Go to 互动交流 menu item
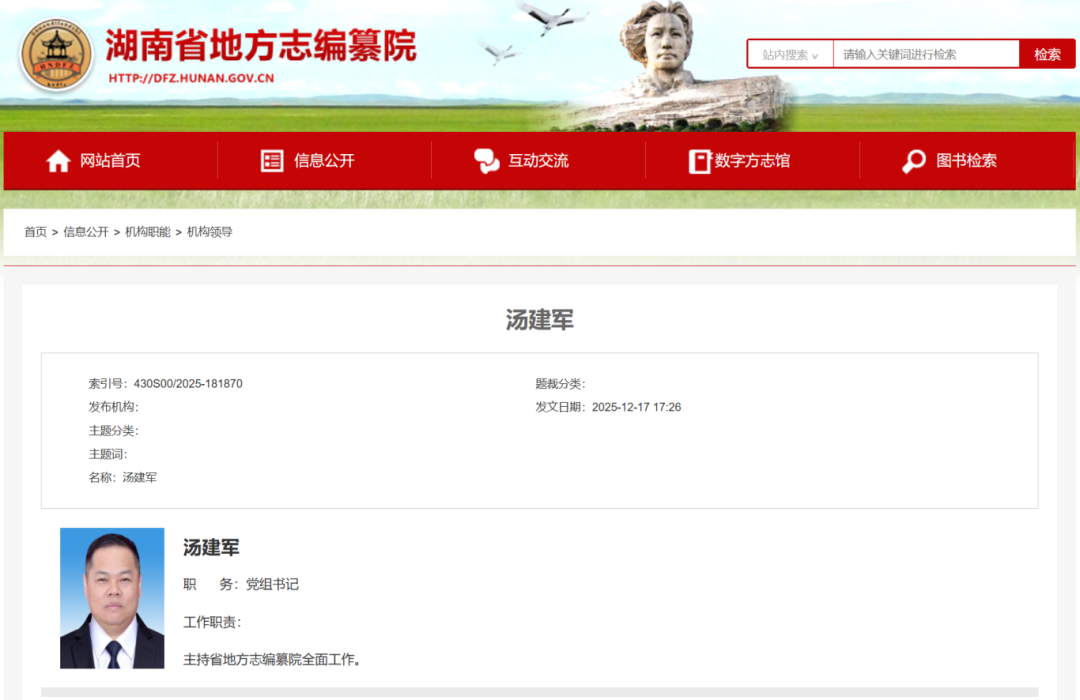The width and height of the screenshot is (1080, 700). pyautogui.click(x=538, y=161)
